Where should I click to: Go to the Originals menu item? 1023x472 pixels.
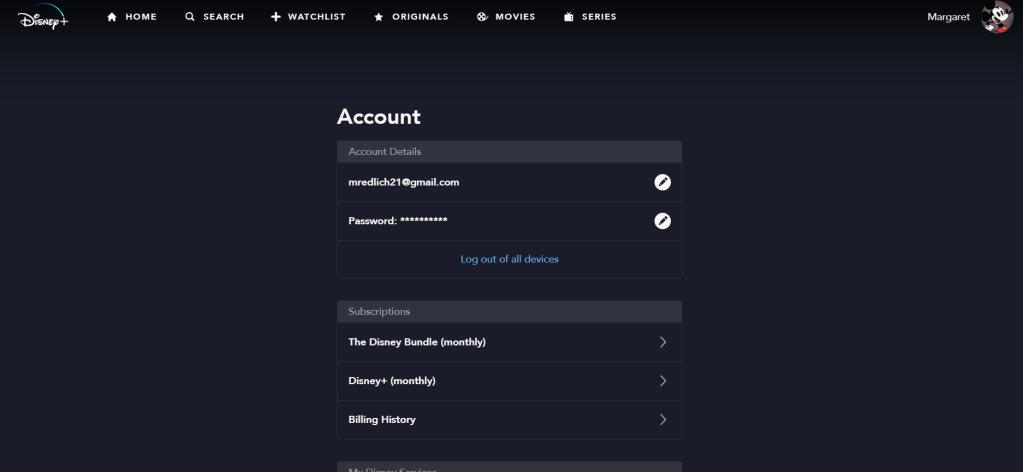coord(419,17)
